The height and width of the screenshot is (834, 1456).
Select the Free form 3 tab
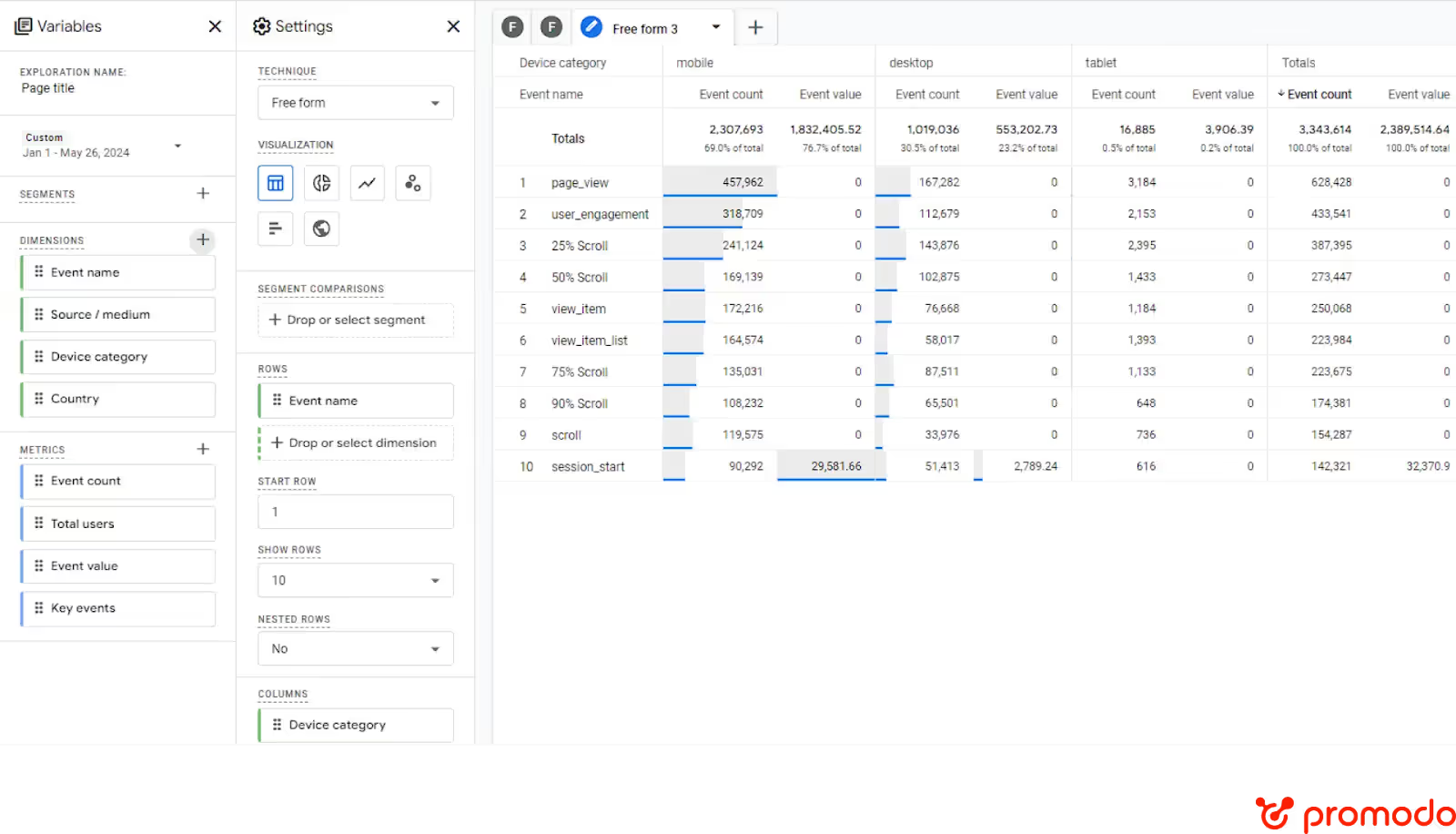point(644,28)
